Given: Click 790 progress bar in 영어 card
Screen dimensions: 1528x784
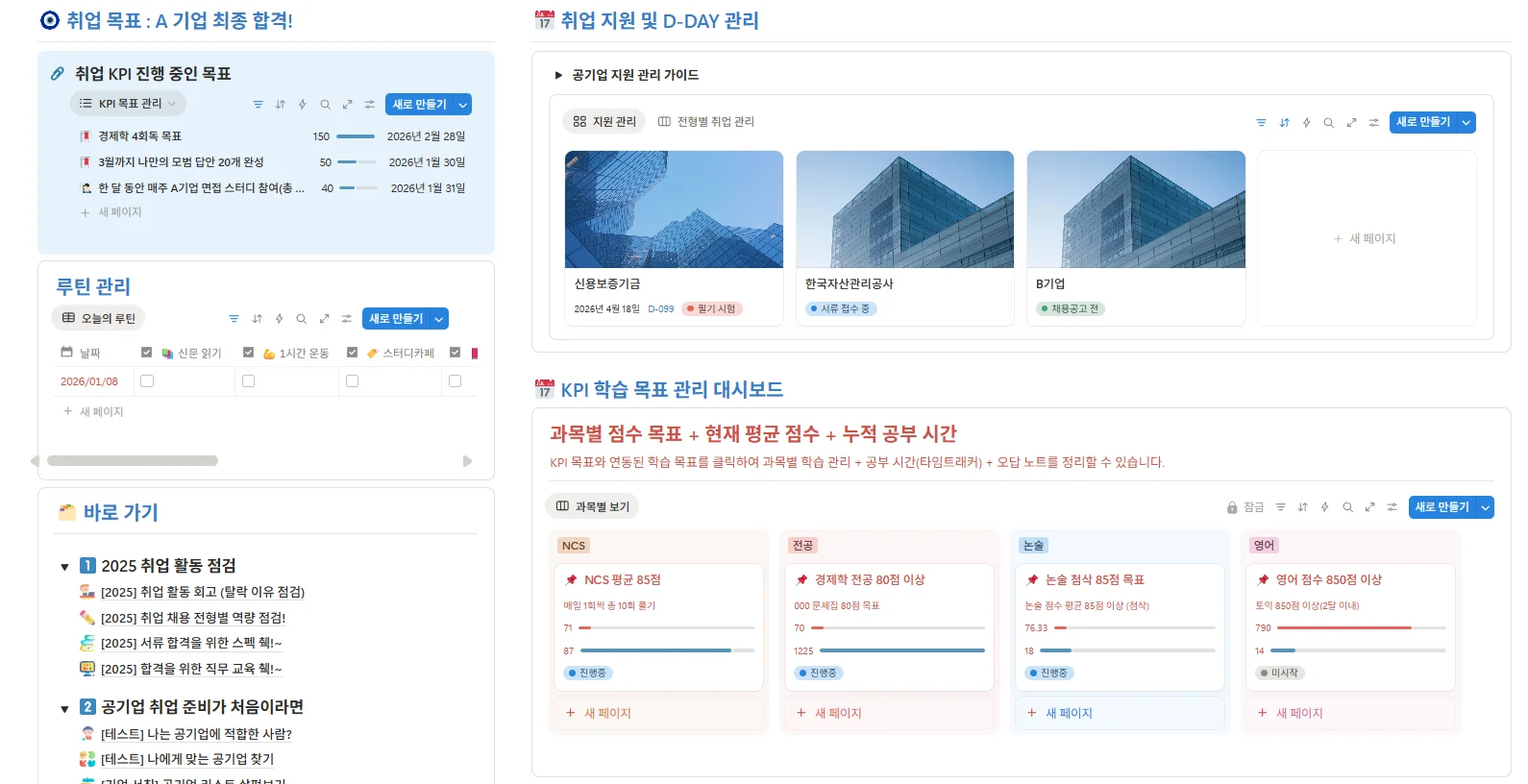Looking at the screenshot, I should [x=1360, y=627].
